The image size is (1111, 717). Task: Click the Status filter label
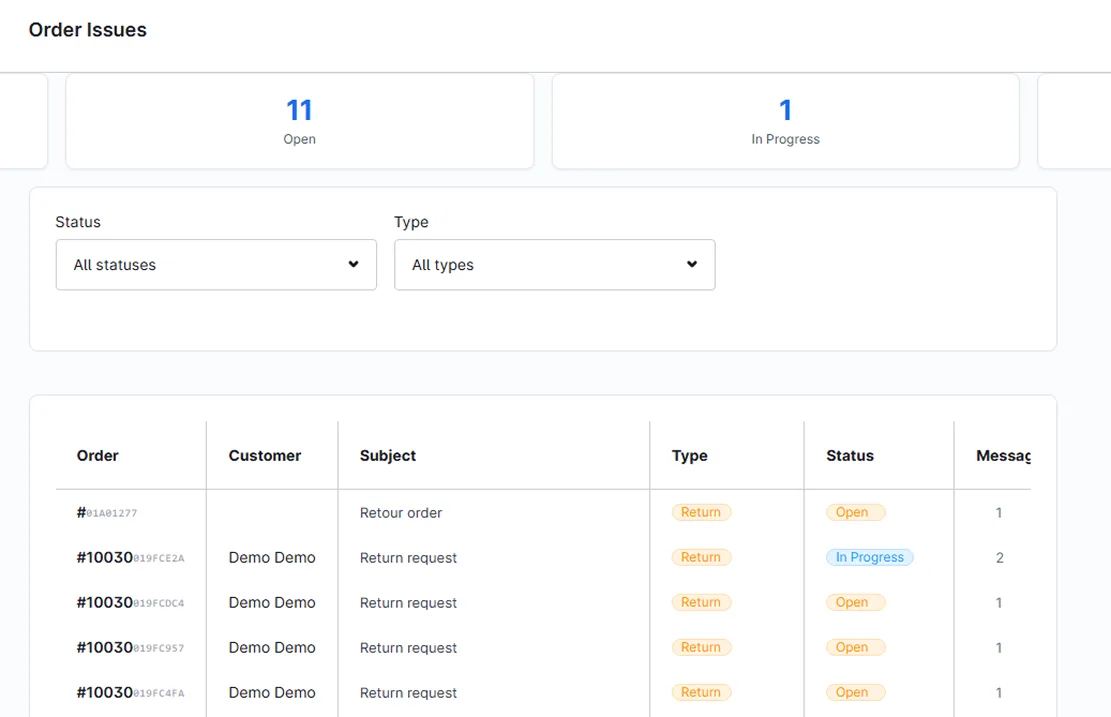click(78, 222)
